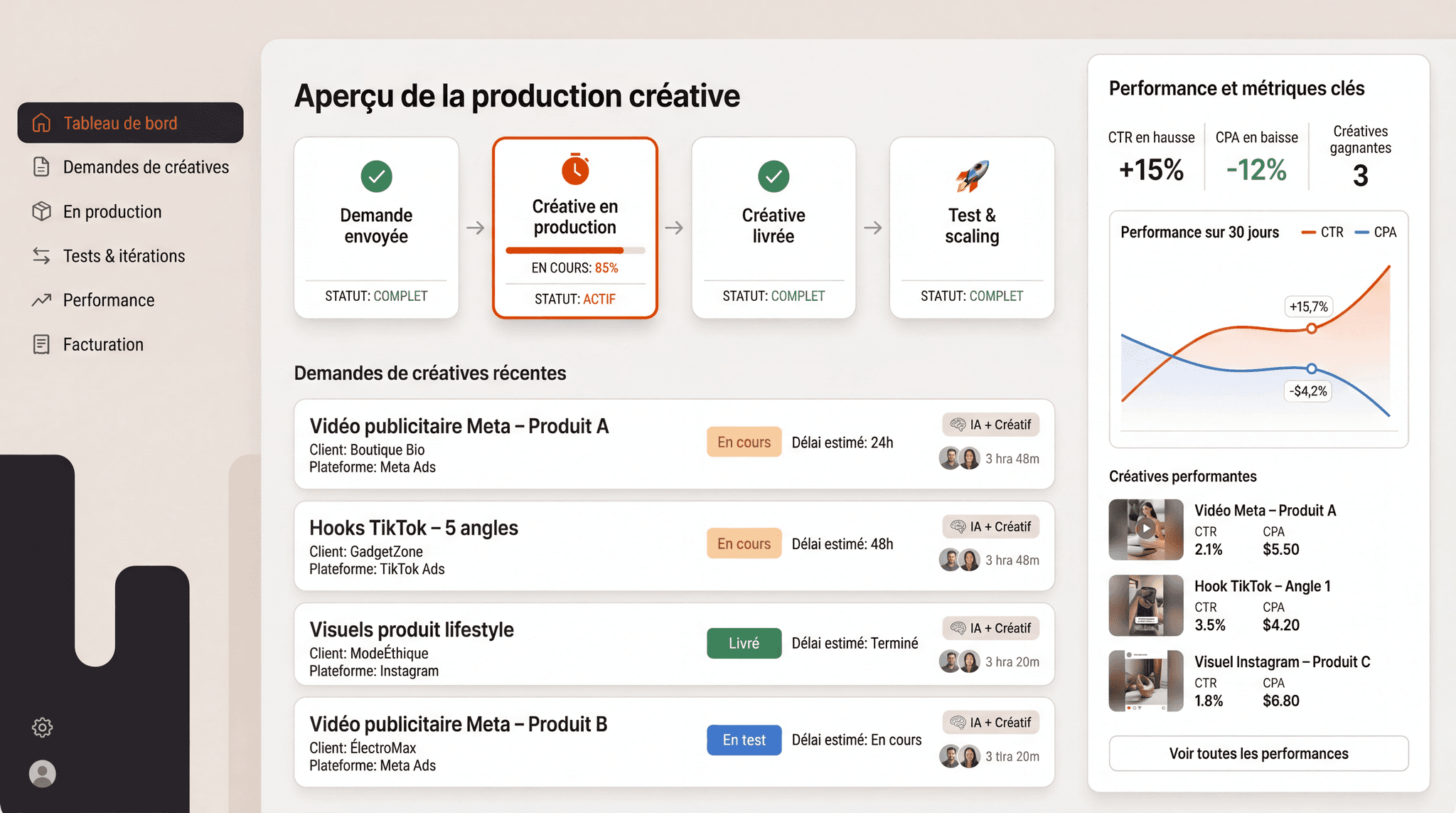Click the arrows icon for Tests & itérations
The height and width of the screenshot is (813, 1456).
[41, 256]
